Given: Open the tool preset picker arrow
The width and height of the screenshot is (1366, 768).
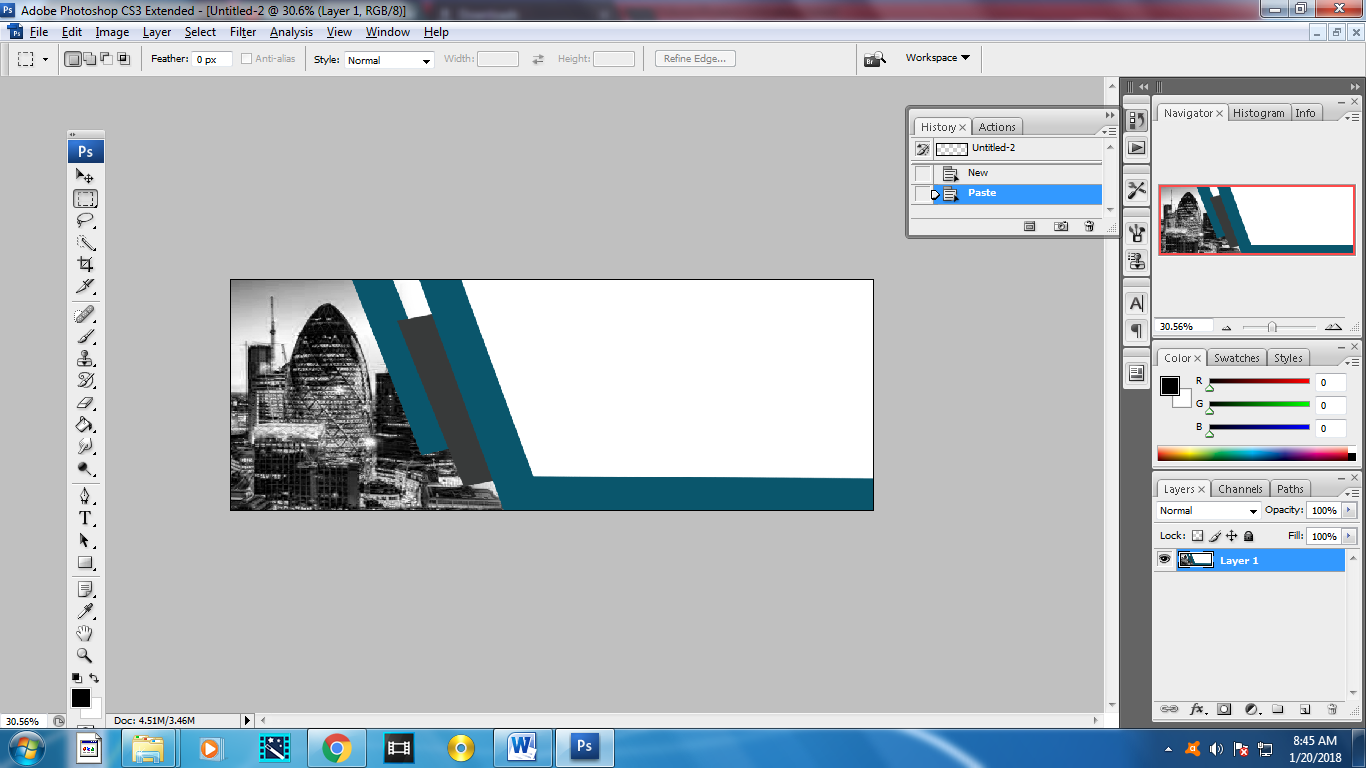Looking at the screenshot, I should pyautogui.click(x=45, y=60).
